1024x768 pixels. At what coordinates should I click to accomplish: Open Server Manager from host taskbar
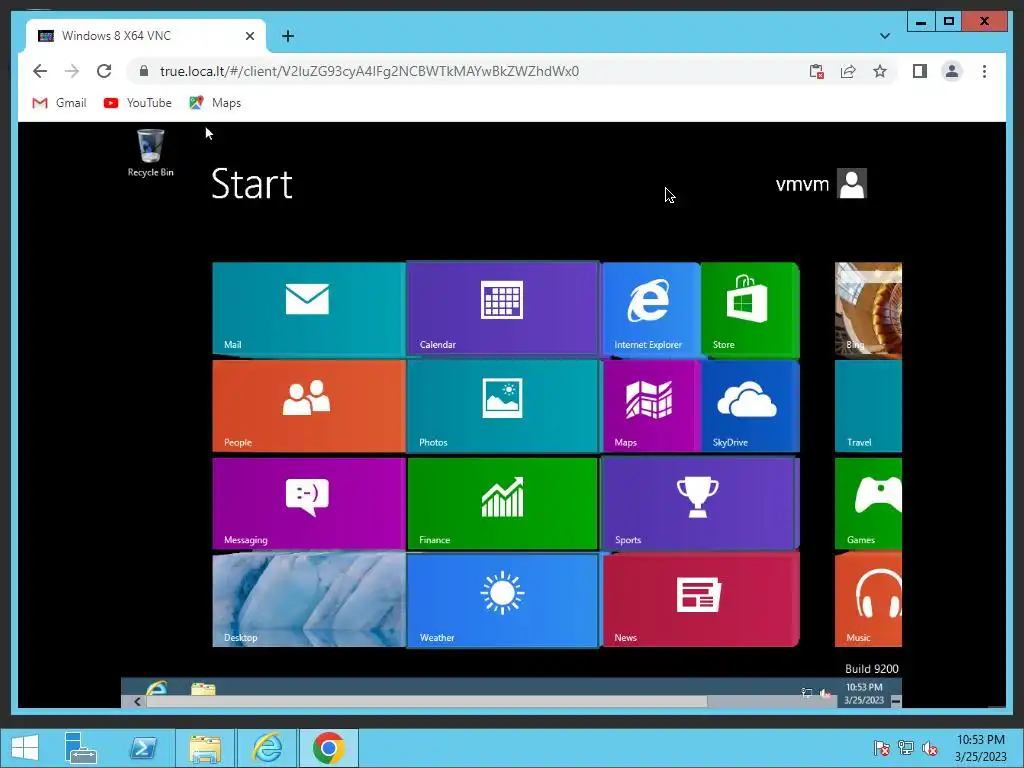click(x=80, y=748)
